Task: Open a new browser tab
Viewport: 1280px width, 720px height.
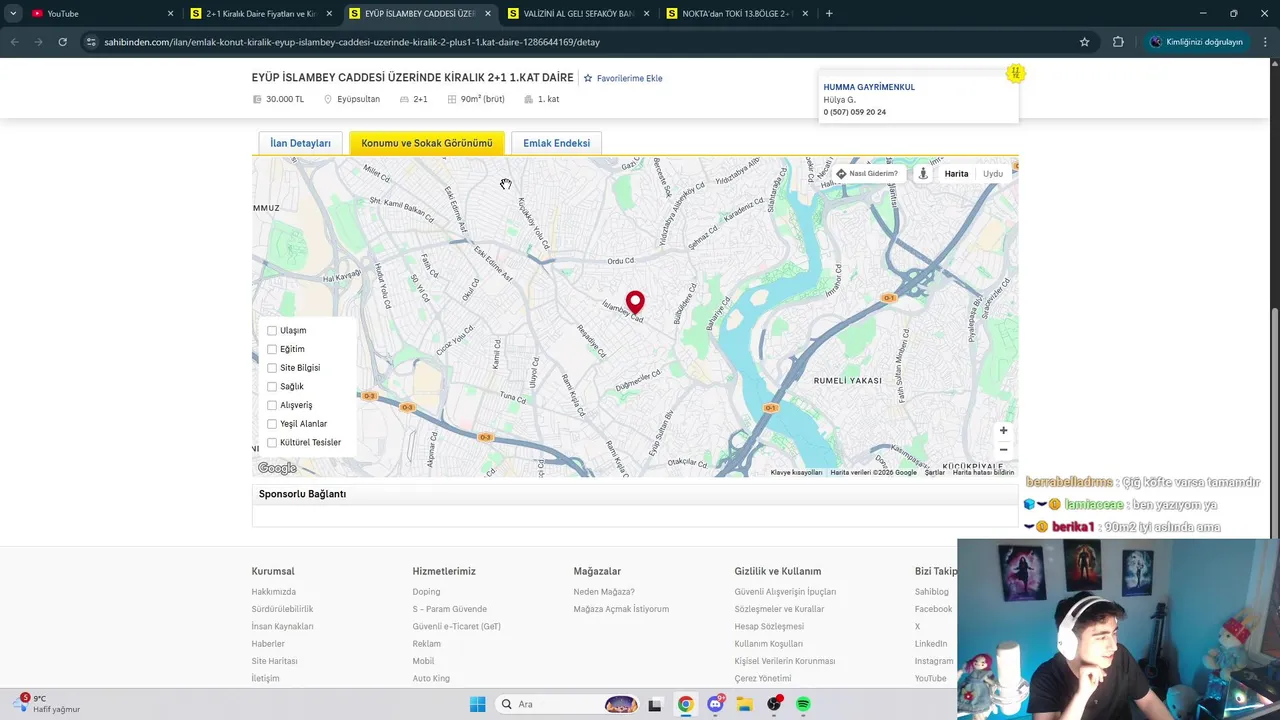Action: pyautogui.click(x=829, y=14)
